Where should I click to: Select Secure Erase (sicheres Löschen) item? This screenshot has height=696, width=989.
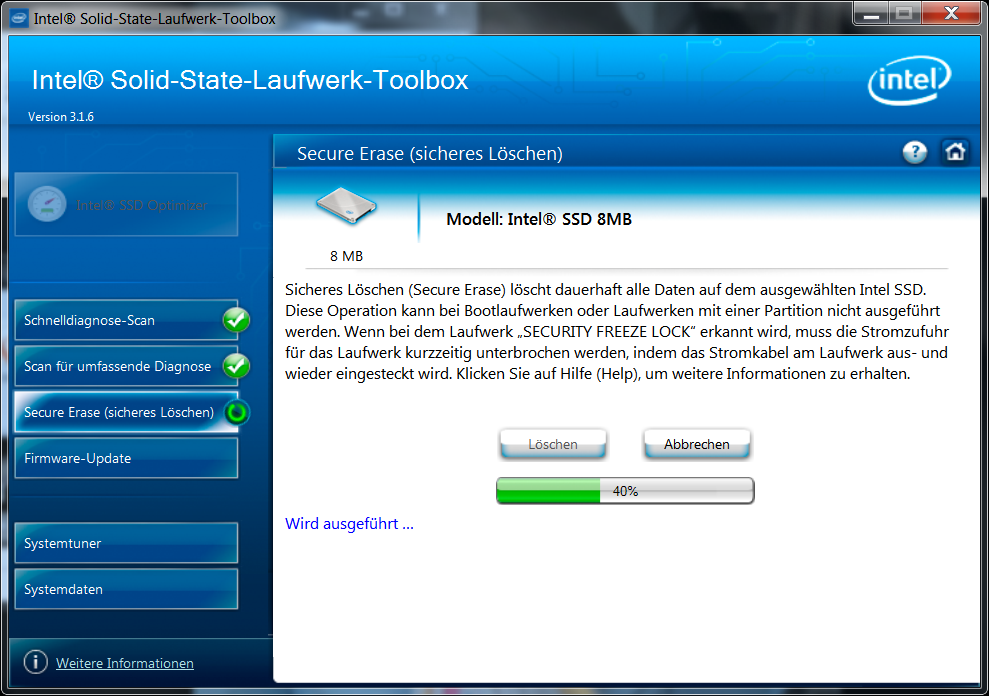pos(126,412)
